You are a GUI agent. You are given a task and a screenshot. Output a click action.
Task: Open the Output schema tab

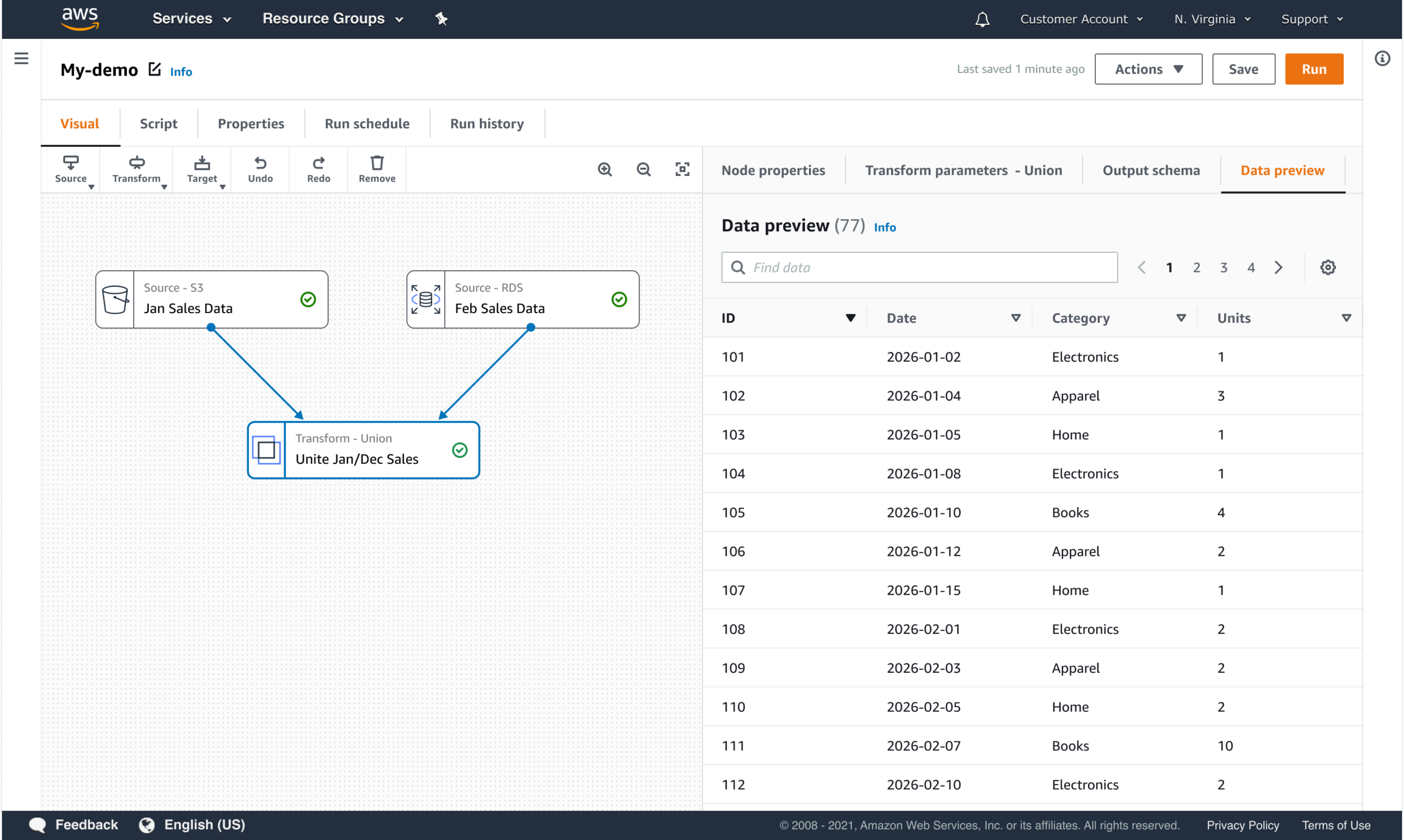point(1151,171)
